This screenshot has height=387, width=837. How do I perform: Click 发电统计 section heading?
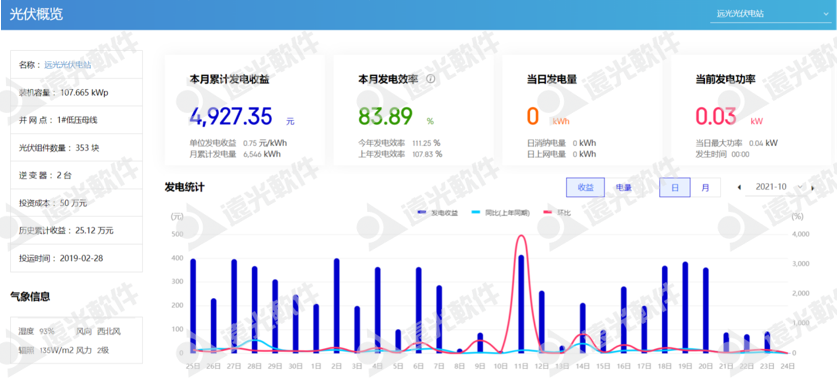click(184, 187)
